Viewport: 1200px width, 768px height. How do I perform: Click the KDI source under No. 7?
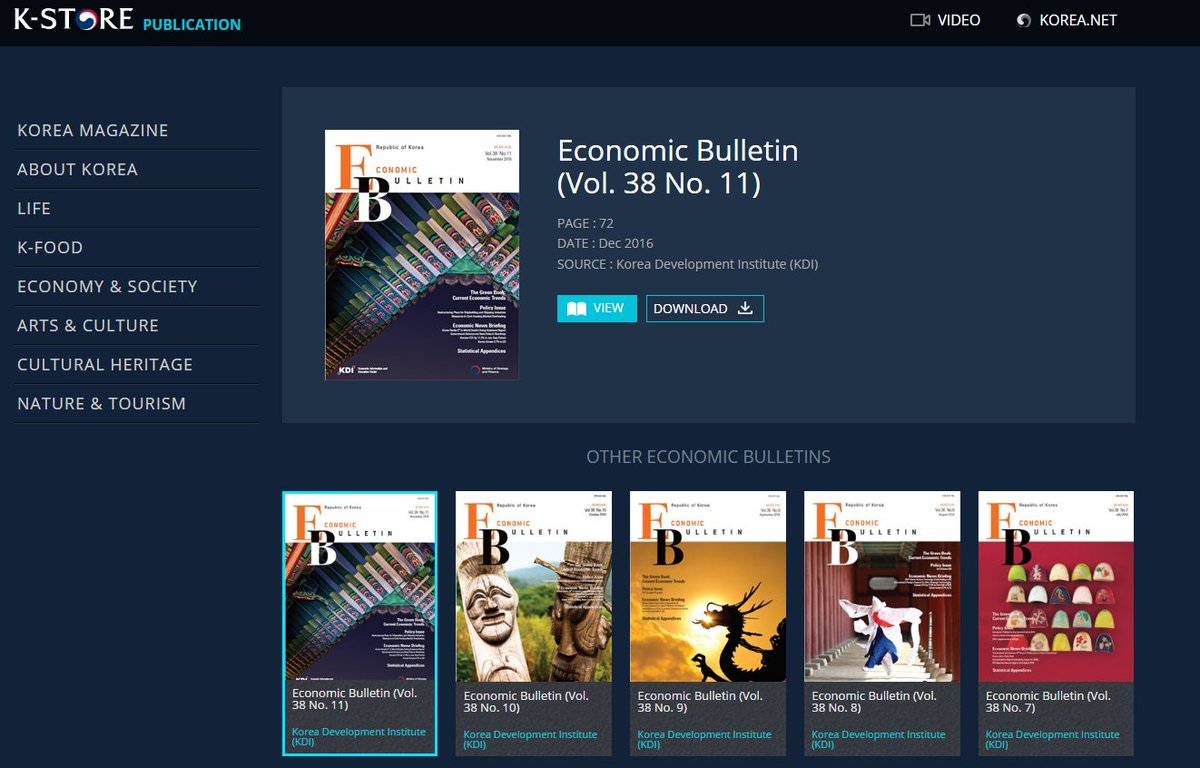click(x=1053, y=739)
